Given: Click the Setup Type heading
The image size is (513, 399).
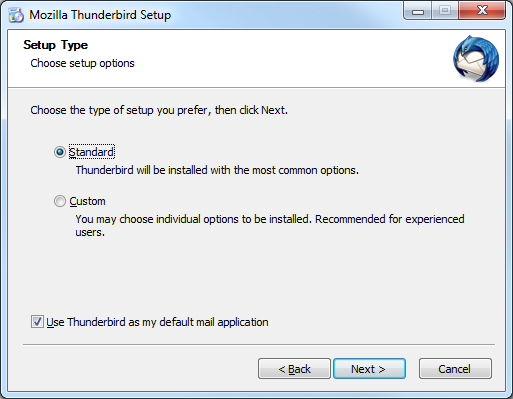Looking at the screenshot, I should pyautogui.click(x=56, y=45).
